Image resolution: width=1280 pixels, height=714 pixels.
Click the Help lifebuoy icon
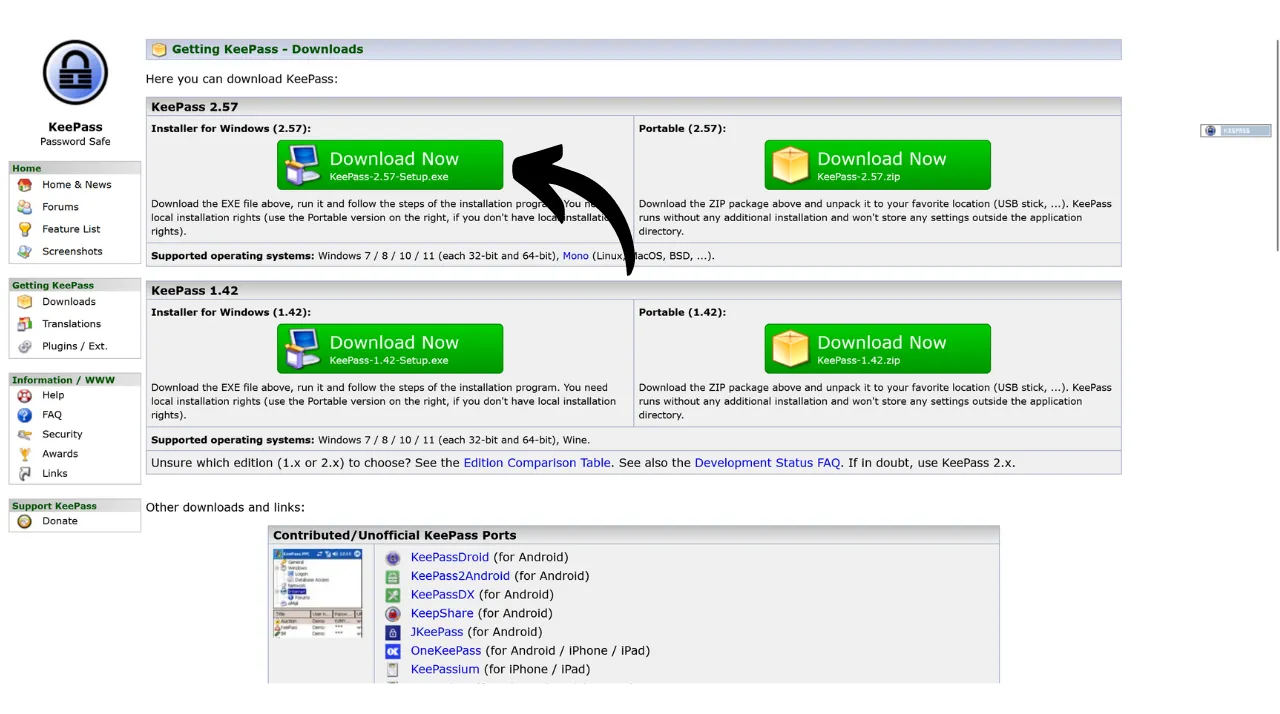(25, 396)
